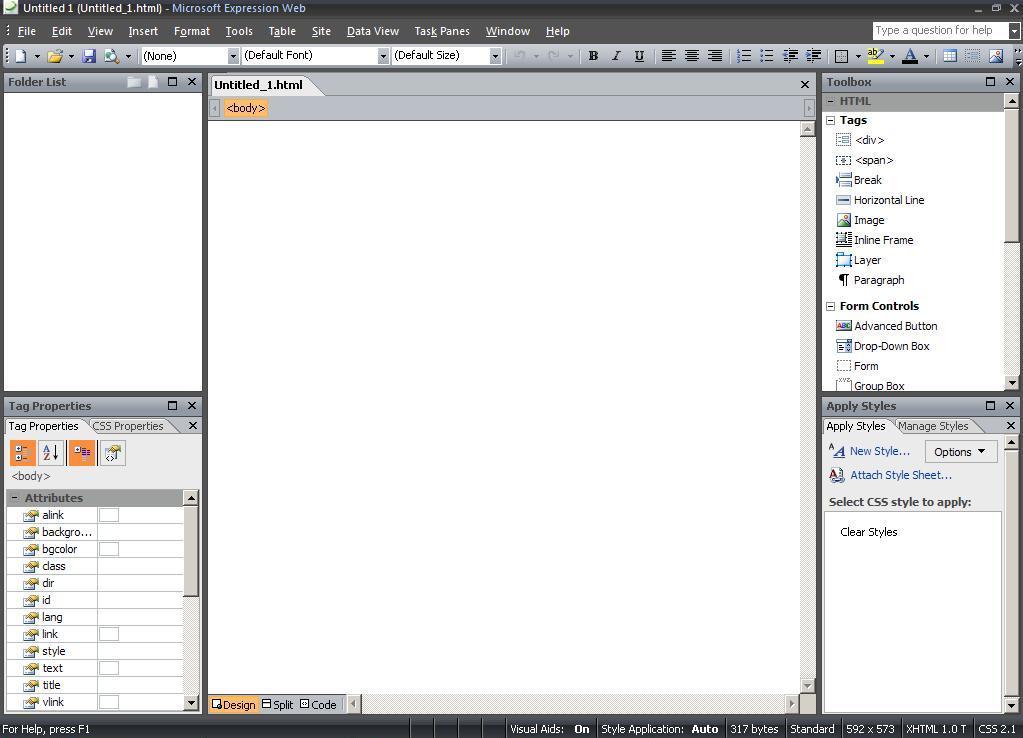Click Insert Table icon
Viewport: 1023px width, 738px height.
[x=950, y=56]
